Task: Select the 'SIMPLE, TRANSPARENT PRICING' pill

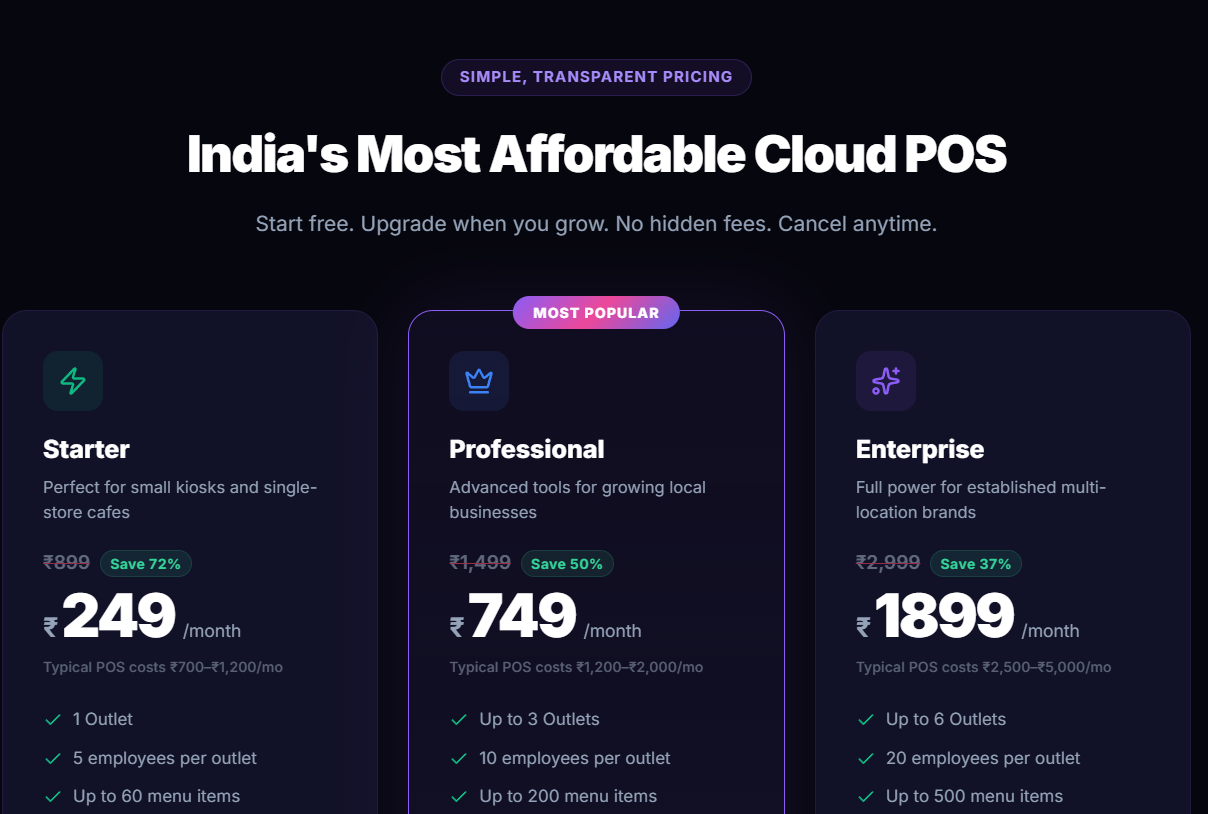Action: [596, 77]
